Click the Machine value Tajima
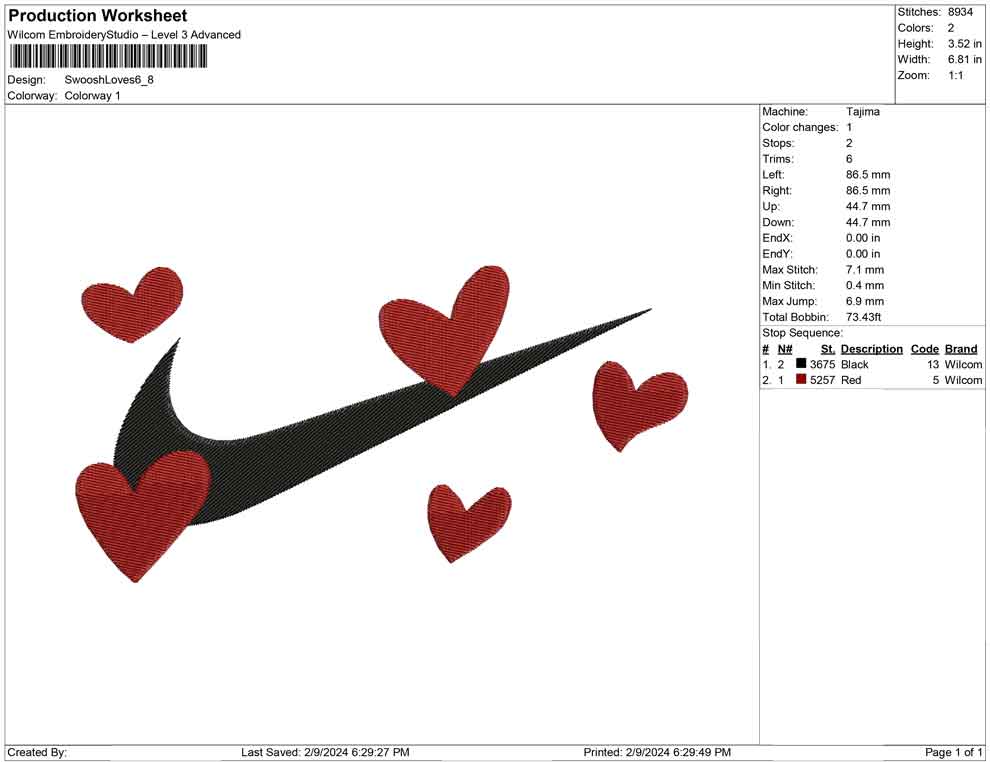Viewport: 990px width, 762px height. point(862,111)
